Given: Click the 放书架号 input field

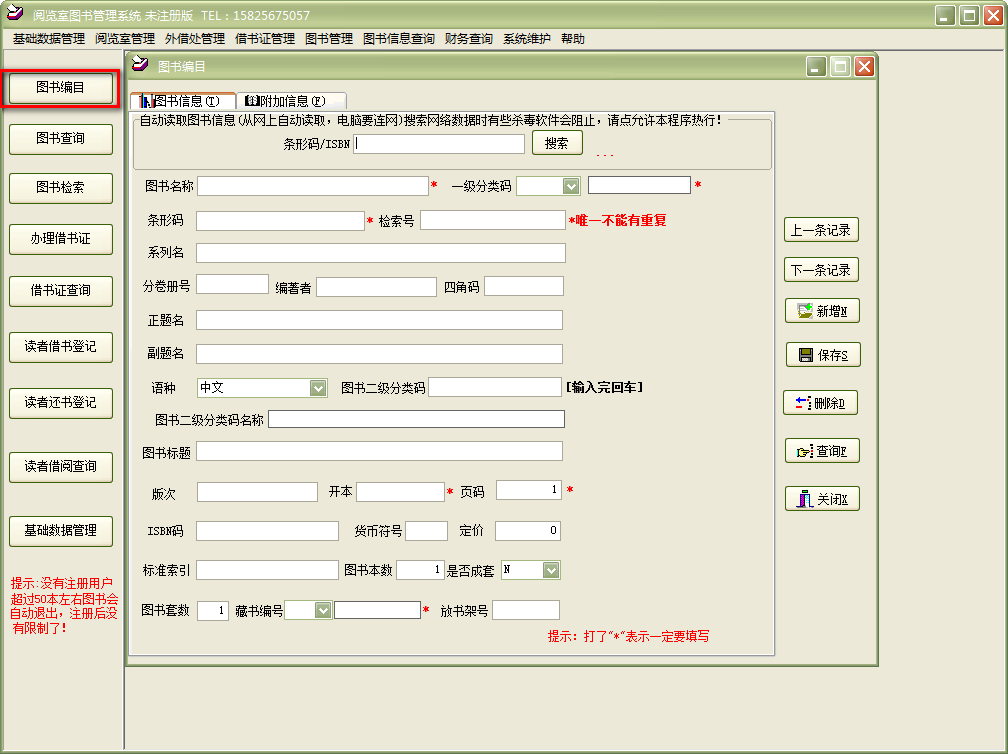Looking at the screenshot, I should pyautogui.click(x=526, y=610).
